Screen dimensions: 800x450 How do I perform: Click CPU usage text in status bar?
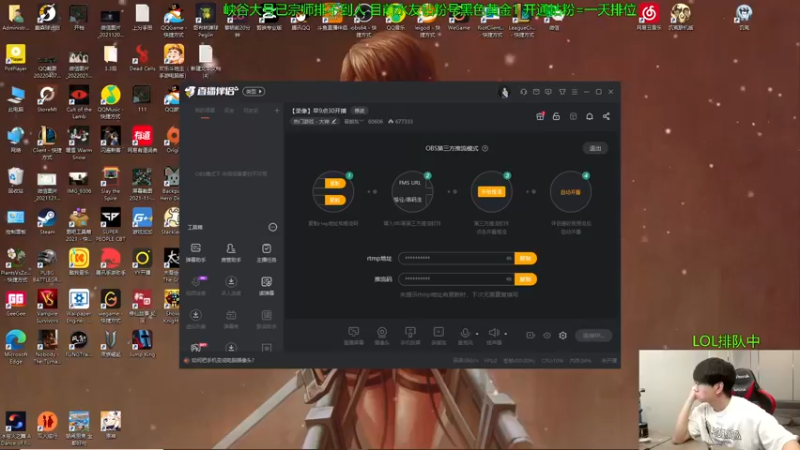click(552, 361)
